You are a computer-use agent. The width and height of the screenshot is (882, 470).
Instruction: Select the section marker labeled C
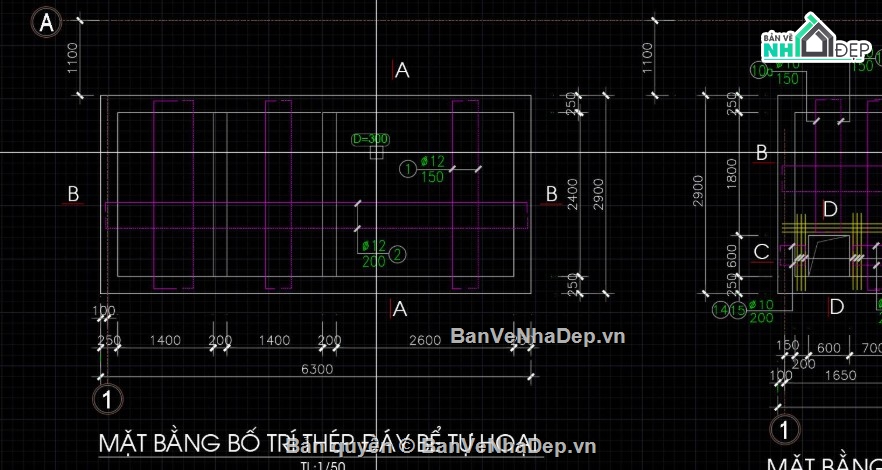[x=762, y=251]
